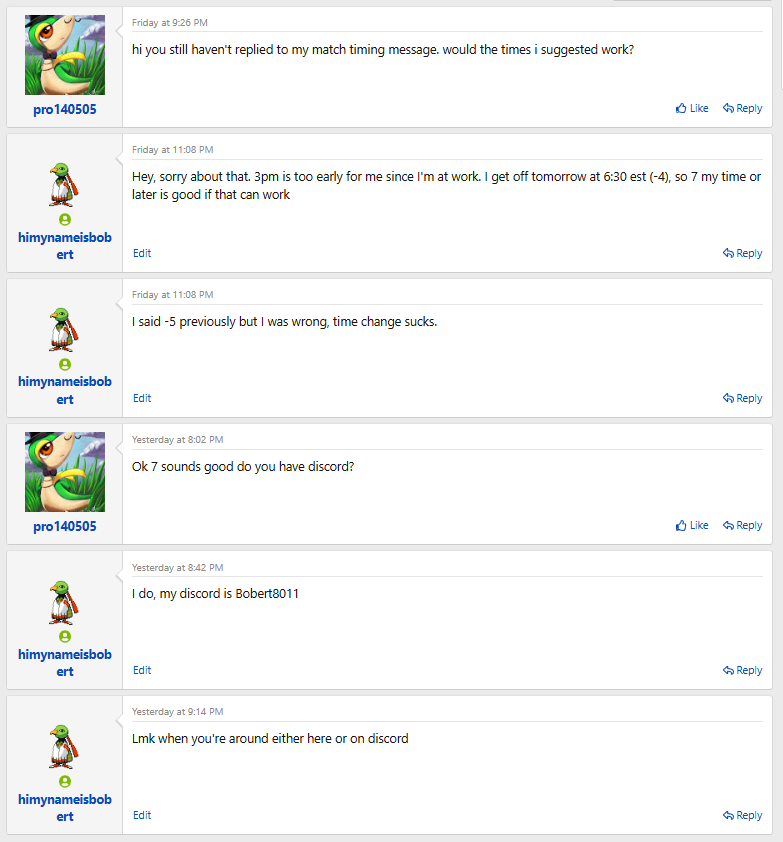The width and height of the screenshot is (783, 842).
Task: Like the Friday 9:26 PM message
Action: tap(692, 108)
